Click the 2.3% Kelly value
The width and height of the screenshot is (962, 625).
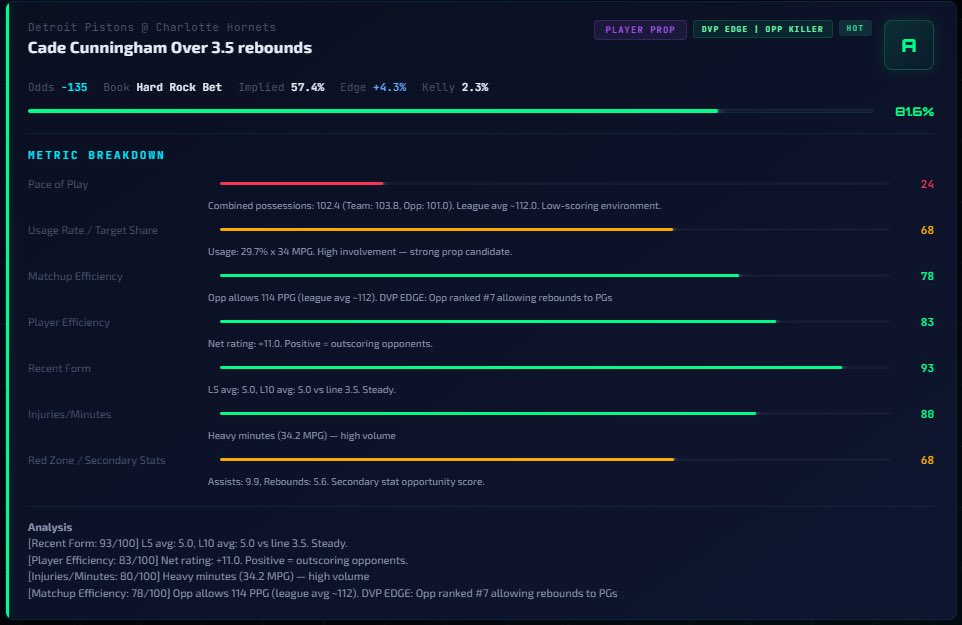click(475, 87)
